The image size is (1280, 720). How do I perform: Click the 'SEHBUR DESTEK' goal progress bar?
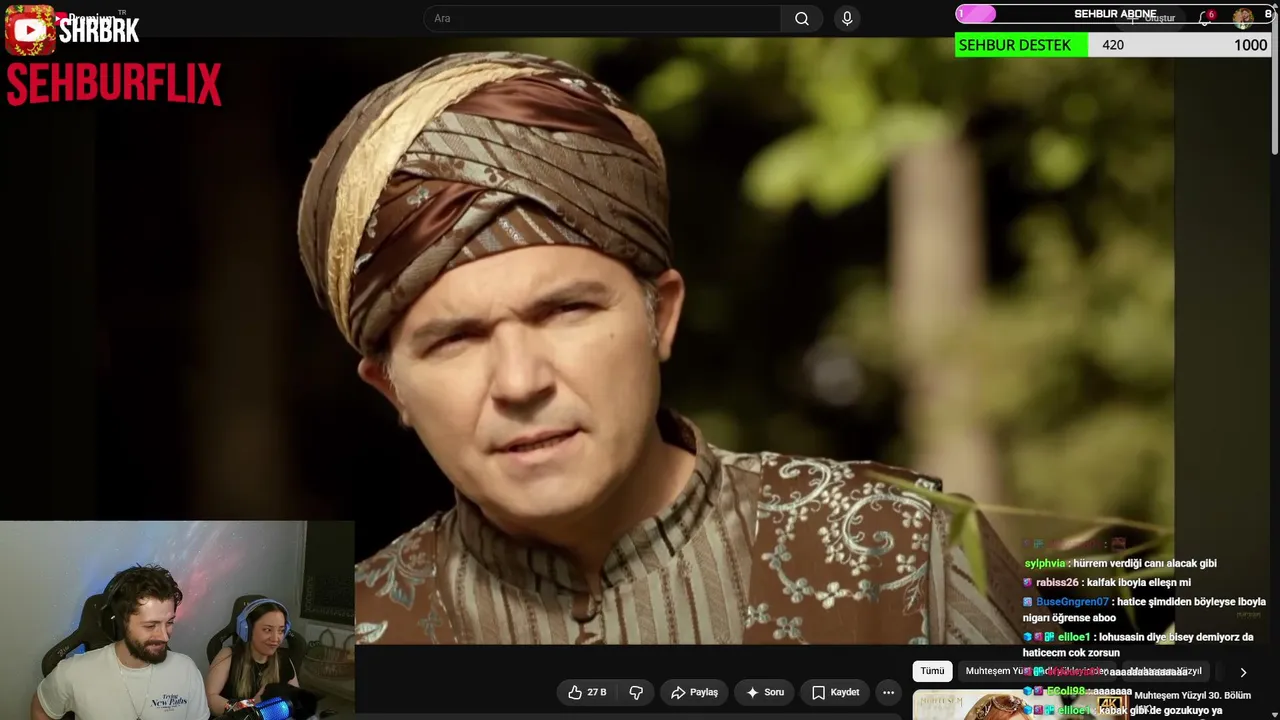(1113, 45)
